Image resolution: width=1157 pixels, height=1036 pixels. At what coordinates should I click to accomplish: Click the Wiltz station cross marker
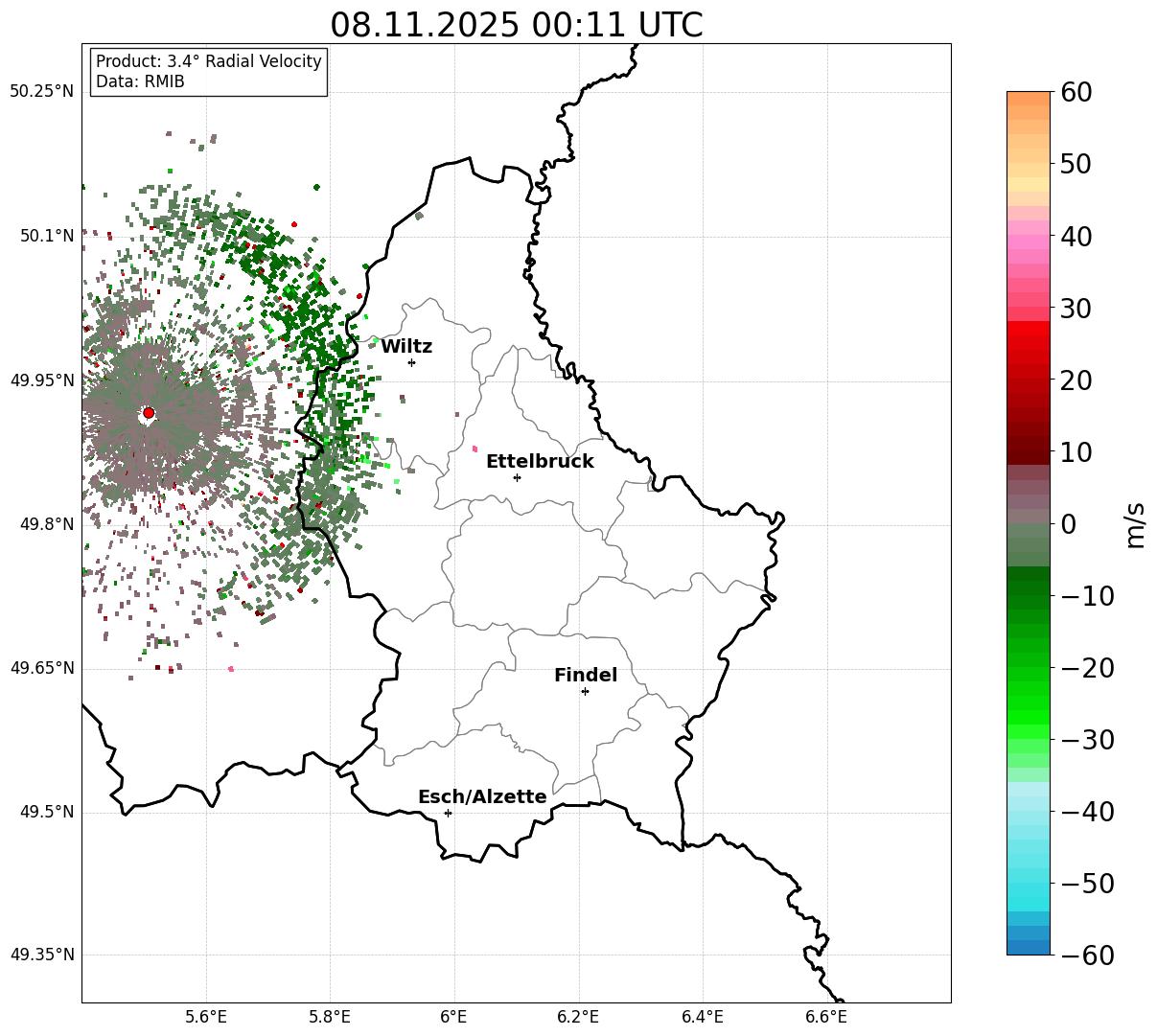point(412,362)
